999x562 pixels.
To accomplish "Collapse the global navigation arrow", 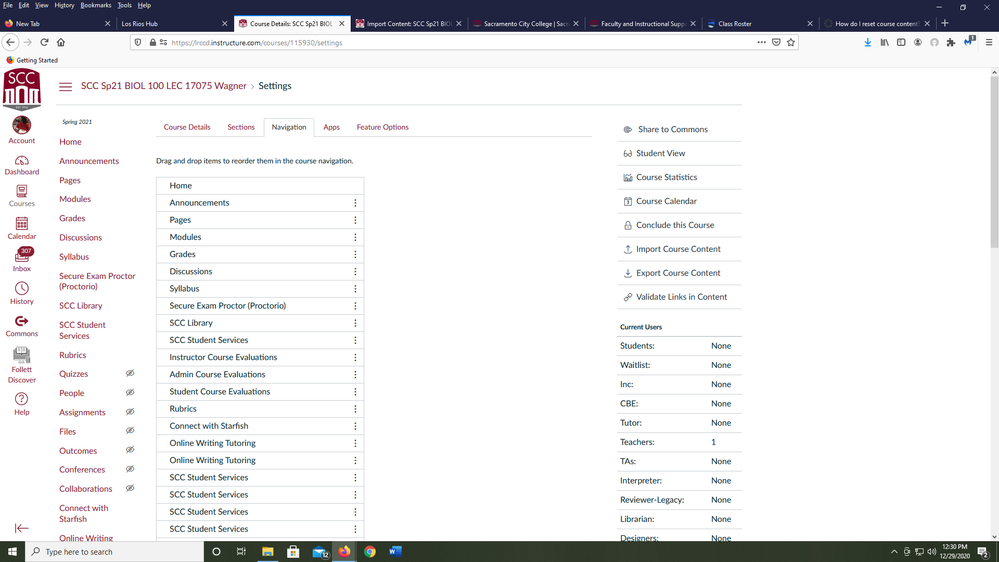I will point(22,528).
